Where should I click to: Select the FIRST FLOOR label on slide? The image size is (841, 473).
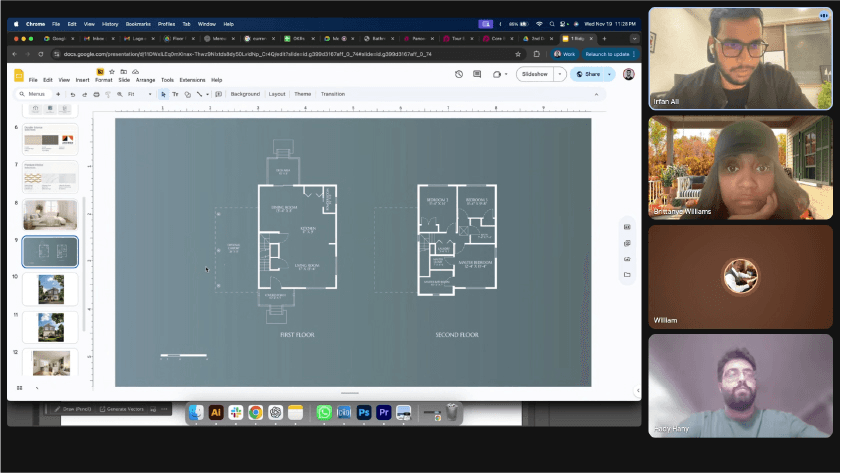point(297,335)
